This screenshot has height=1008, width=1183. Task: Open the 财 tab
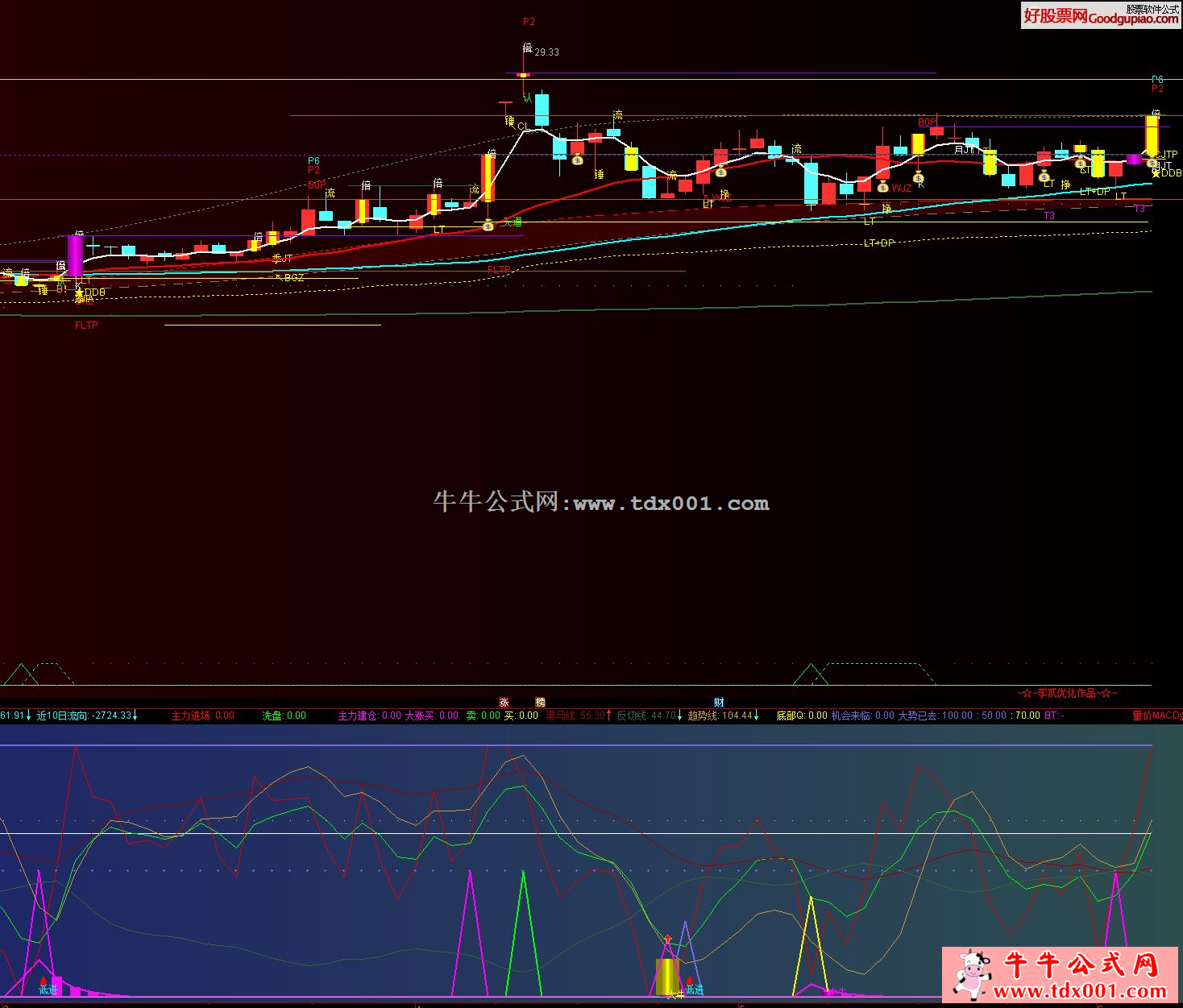[719, 703]
